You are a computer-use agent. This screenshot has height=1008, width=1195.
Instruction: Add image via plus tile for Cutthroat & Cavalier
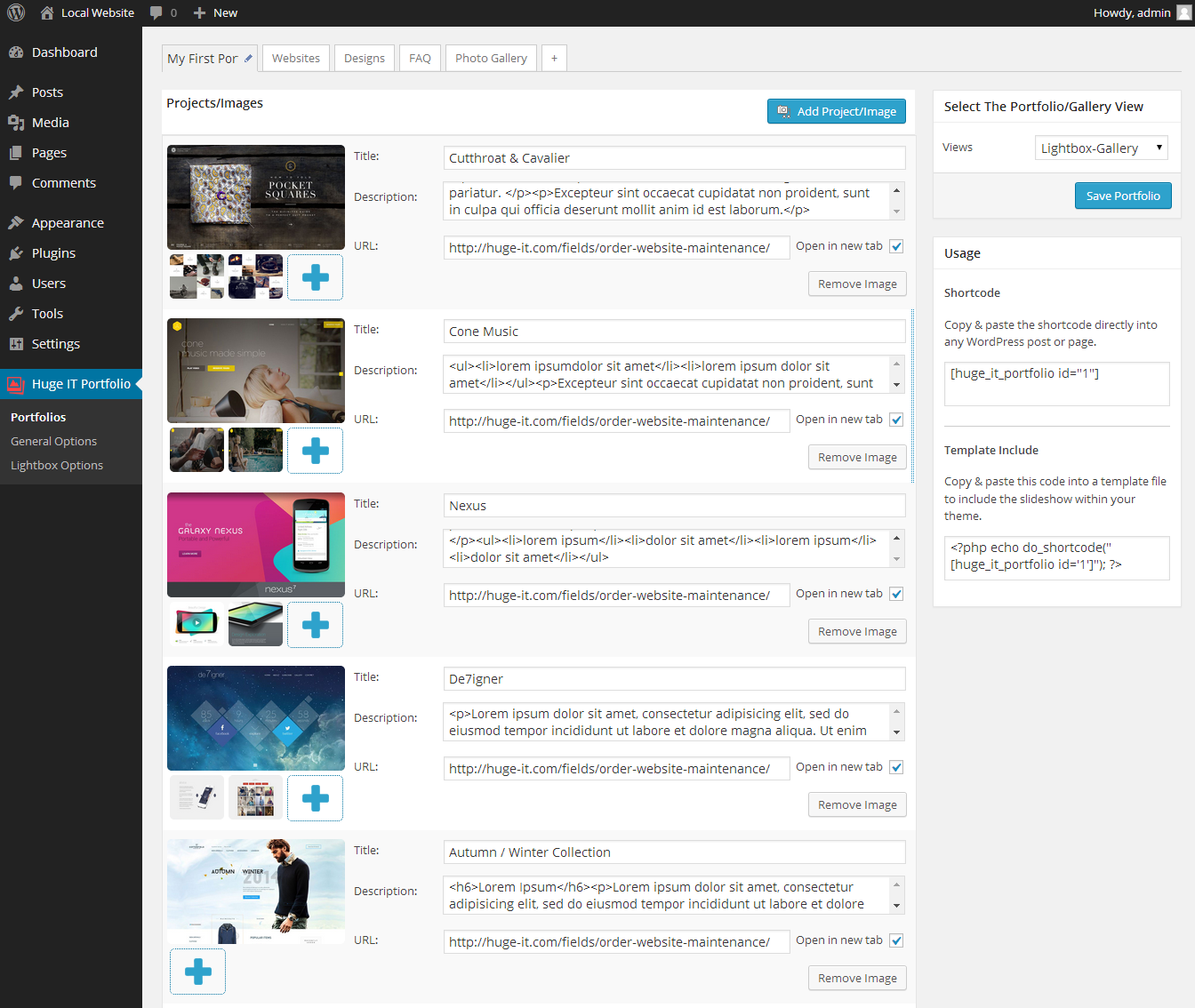[315, 277]
